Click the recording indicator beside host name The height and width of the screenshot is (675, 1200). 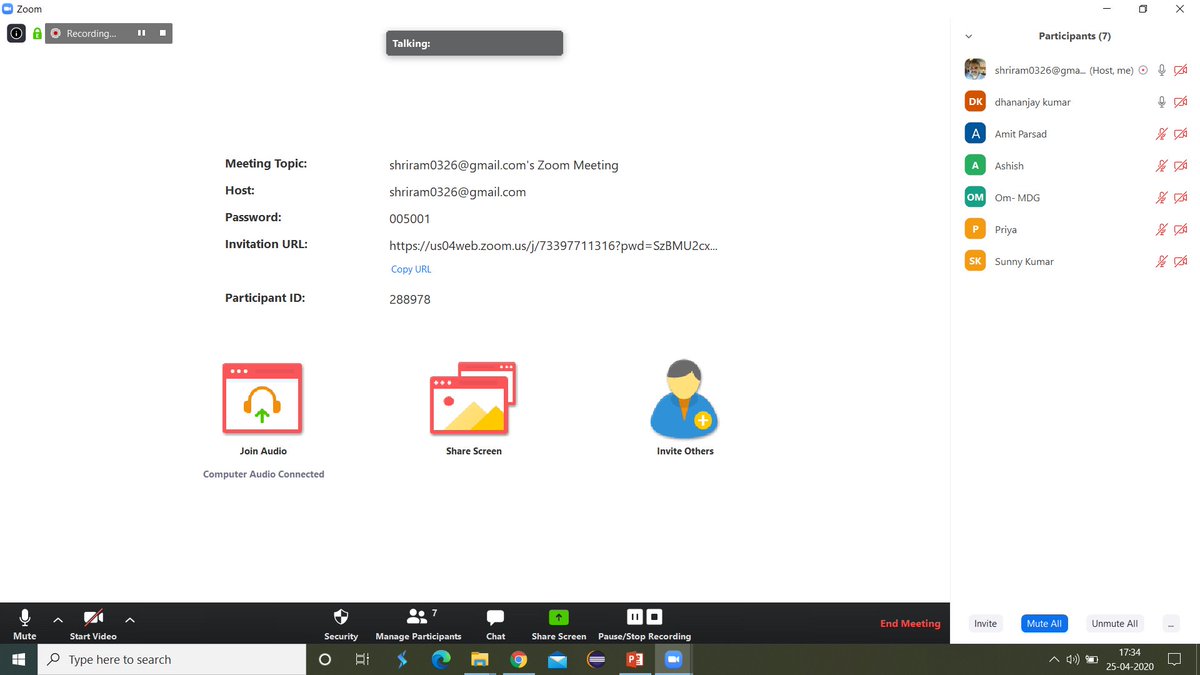(1143, 70)
